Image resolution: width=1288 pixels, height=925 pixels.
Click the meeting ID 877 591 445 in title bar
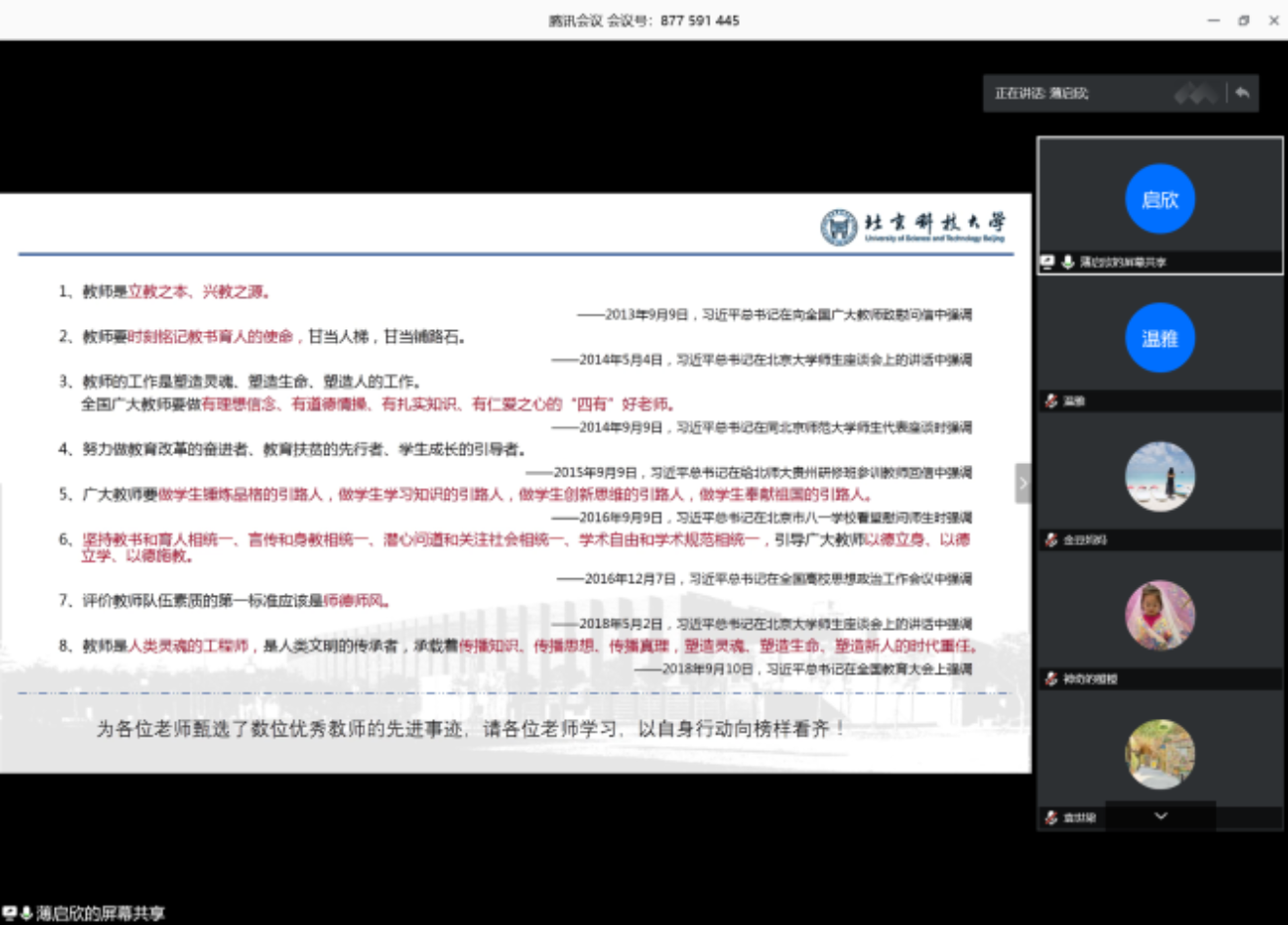pos(698,19)
